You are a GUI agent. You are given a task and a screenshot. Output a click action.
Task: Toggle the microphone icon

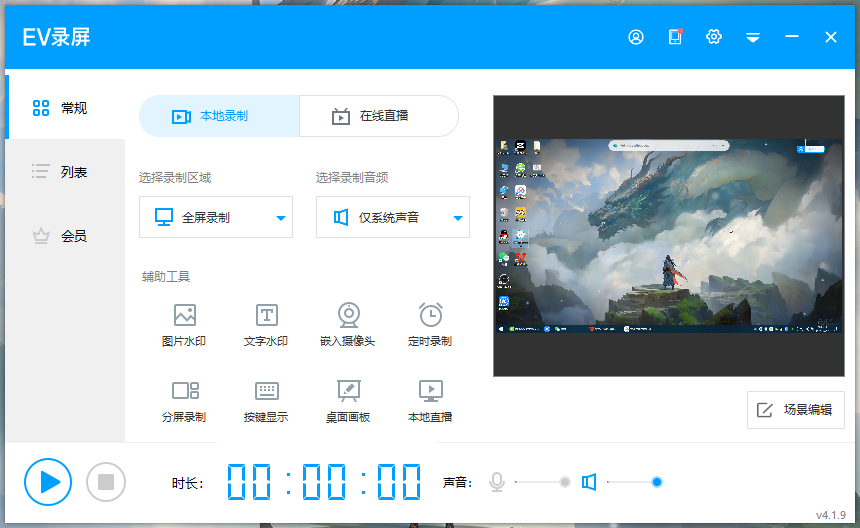[497, 482]
